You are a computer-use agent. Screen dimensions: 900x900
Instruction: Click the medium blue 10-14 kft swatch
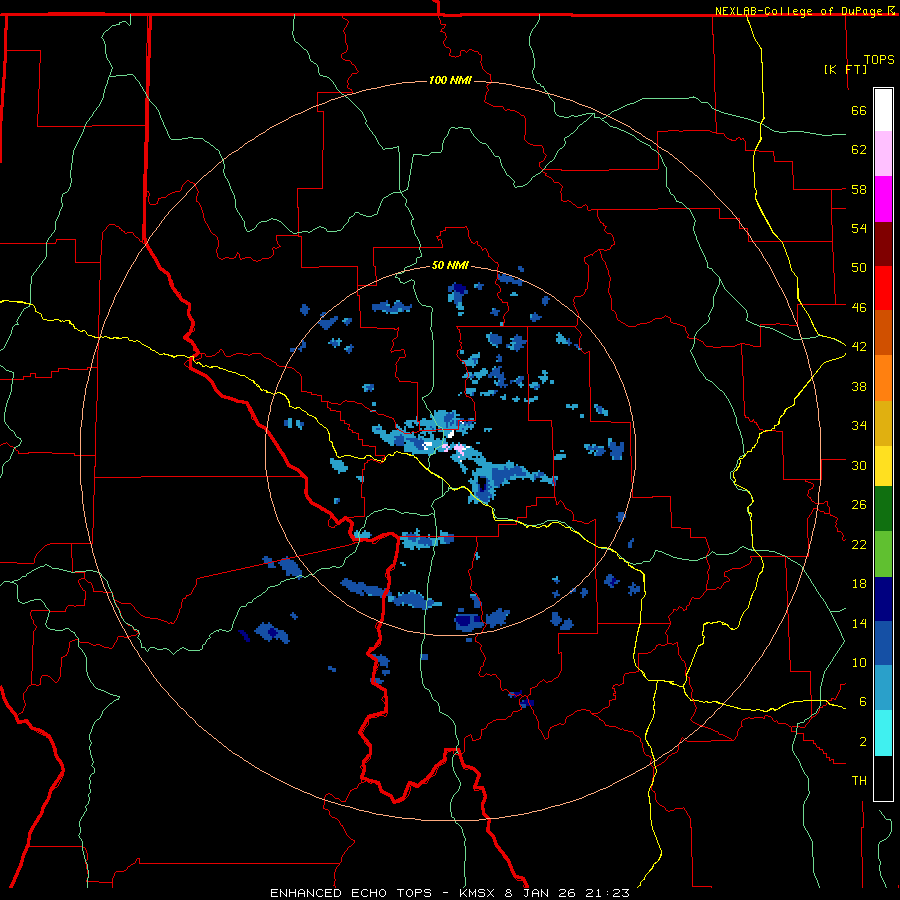pos(883,643)
